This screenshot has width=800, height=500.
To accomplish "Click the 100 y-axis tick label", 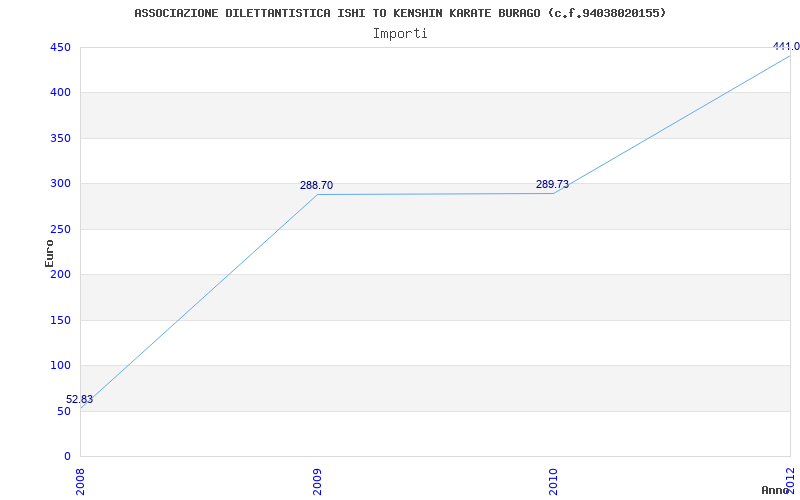I will tap(60, 366).
